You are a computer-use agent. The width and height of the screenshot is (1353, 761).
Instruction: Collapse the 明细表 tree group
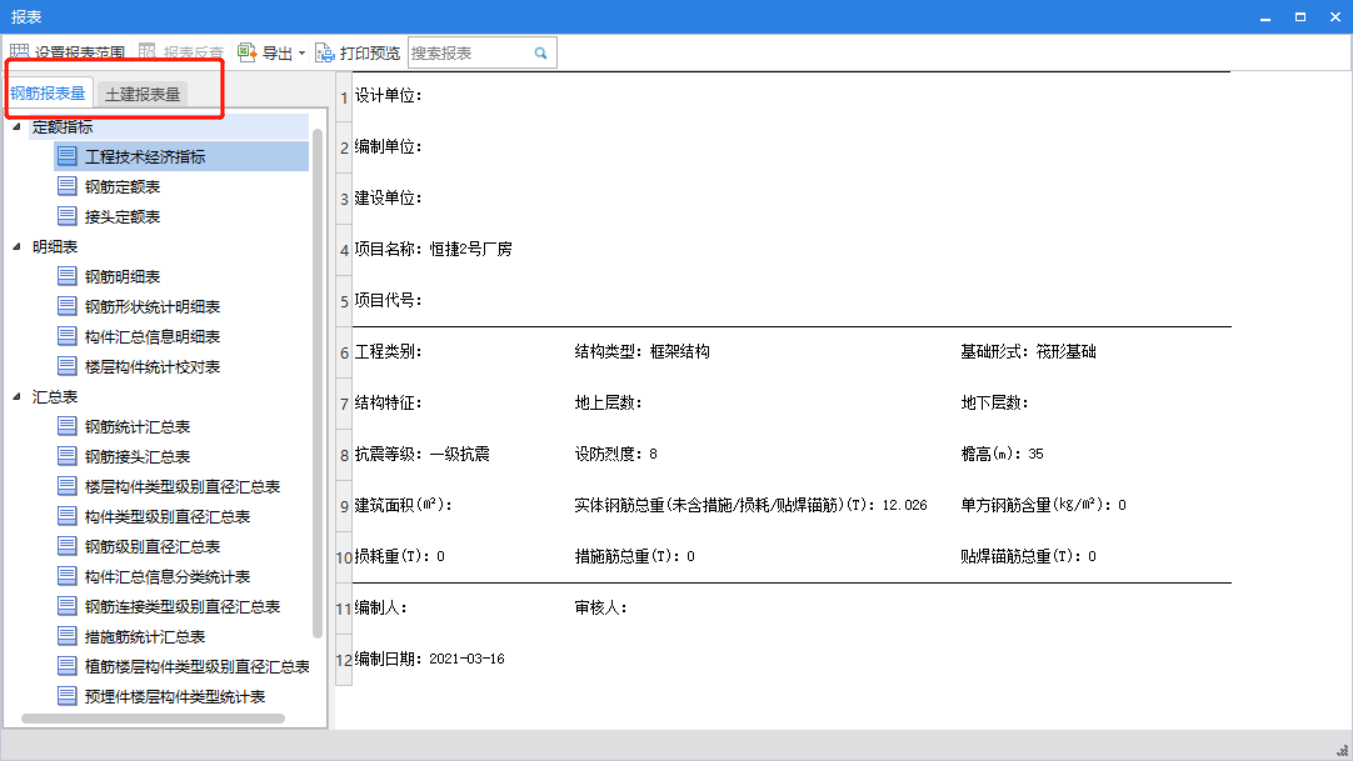pyautogui.click(x=17, y=246)
